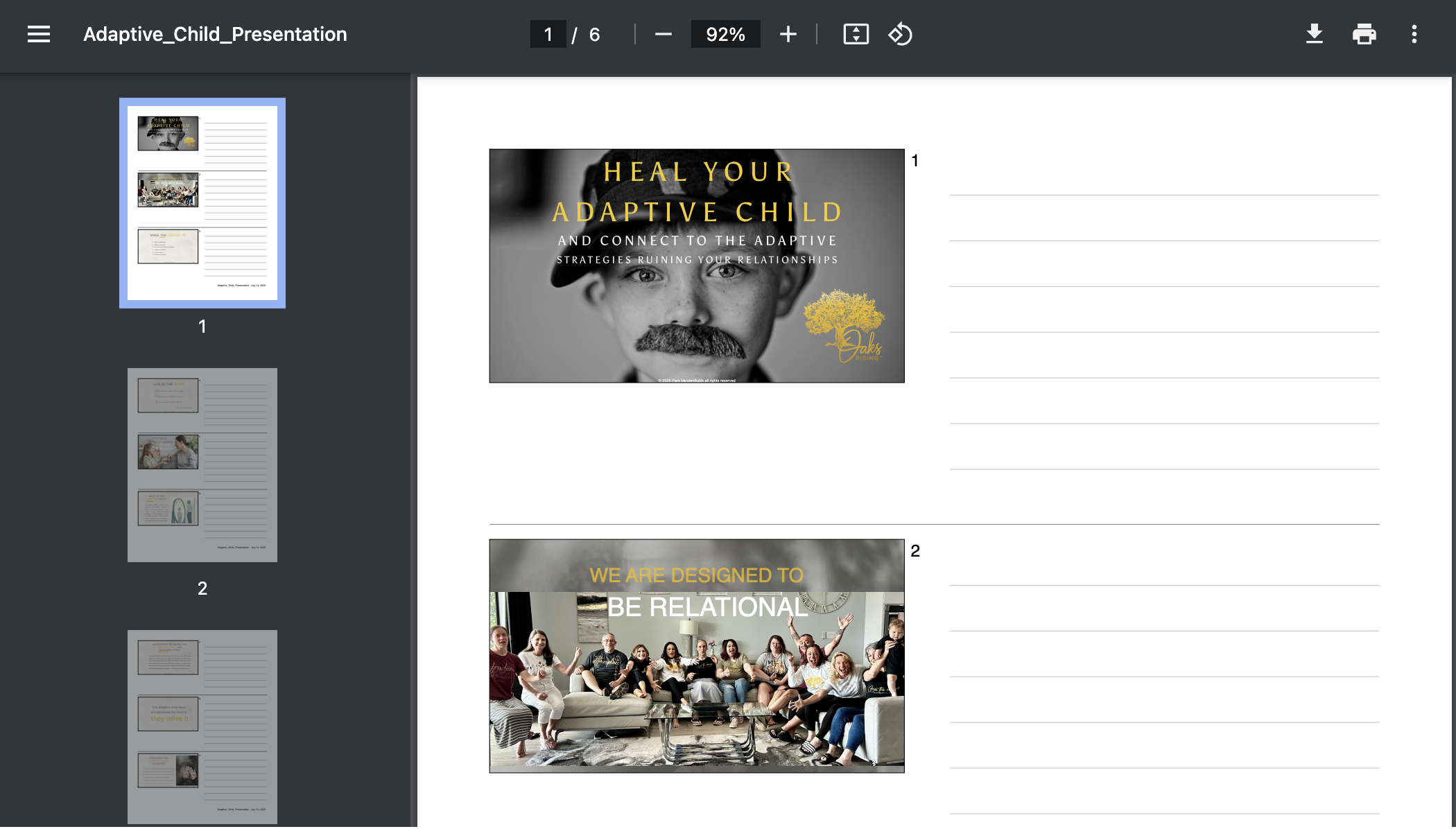Viewport: 1456px width, 829px height.
Task: Click the slide number 2 label
Action: click(x=915, y=551)
